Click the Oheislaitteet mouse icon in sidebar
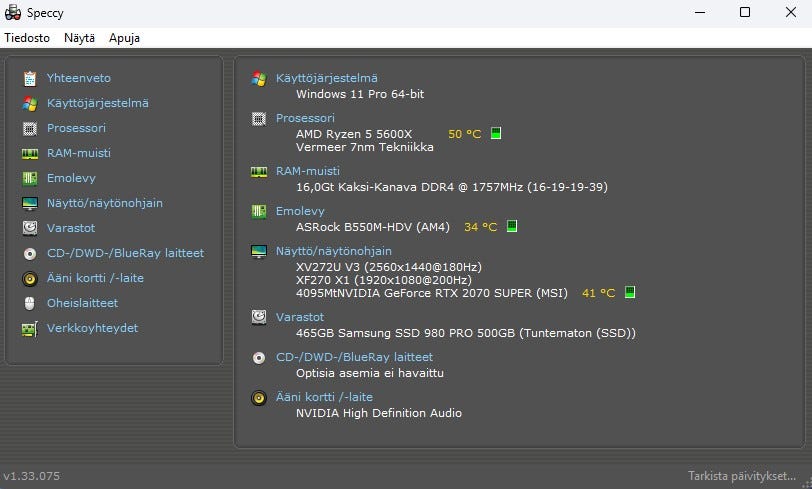Screen dimensions: 812x489 coord(30,303)
